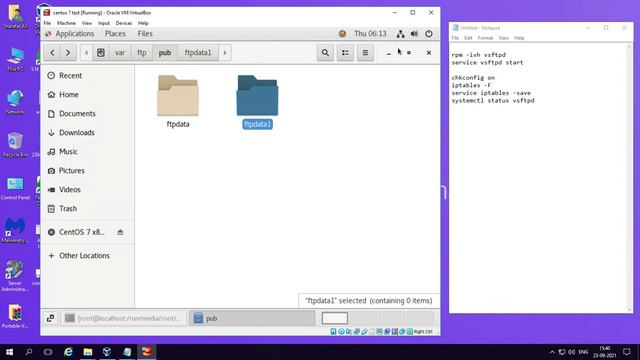The width and height of the screenshot is (640, 360).
Task: Open GNOME Places menu
Action: click(x=115, y=34)
